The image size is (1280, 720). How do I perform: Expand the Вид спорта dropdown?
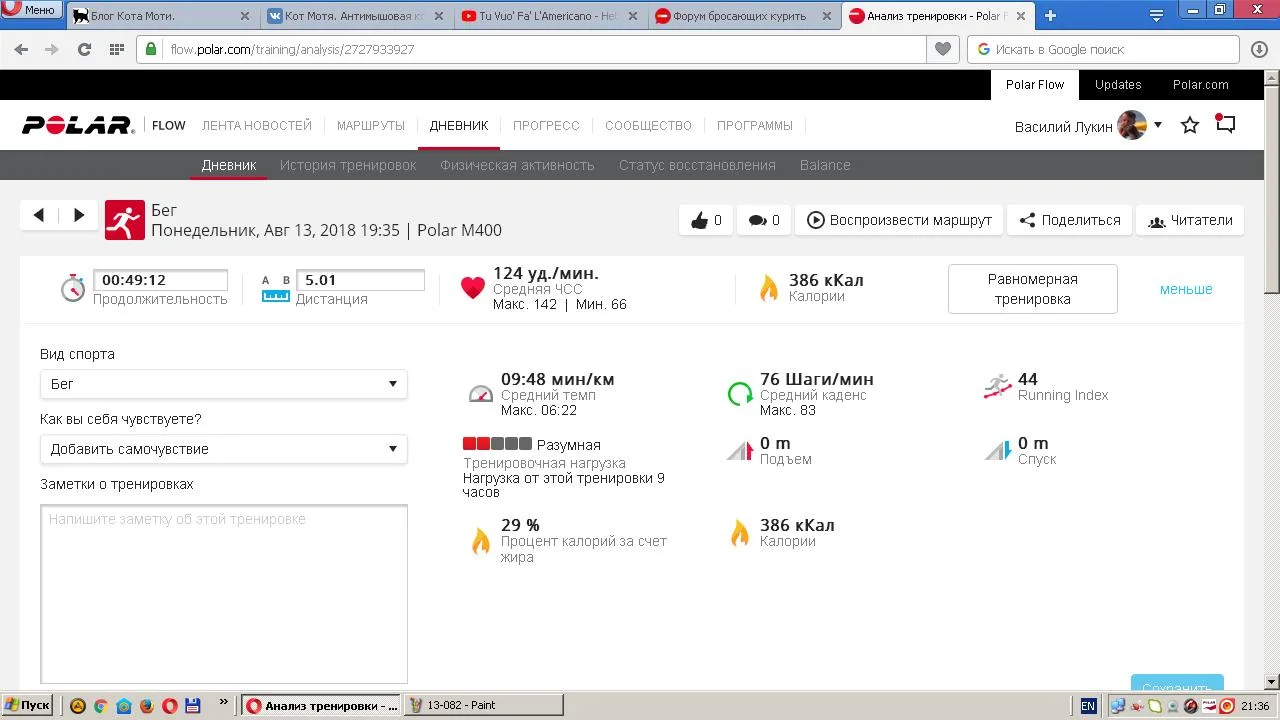(223, 384)
